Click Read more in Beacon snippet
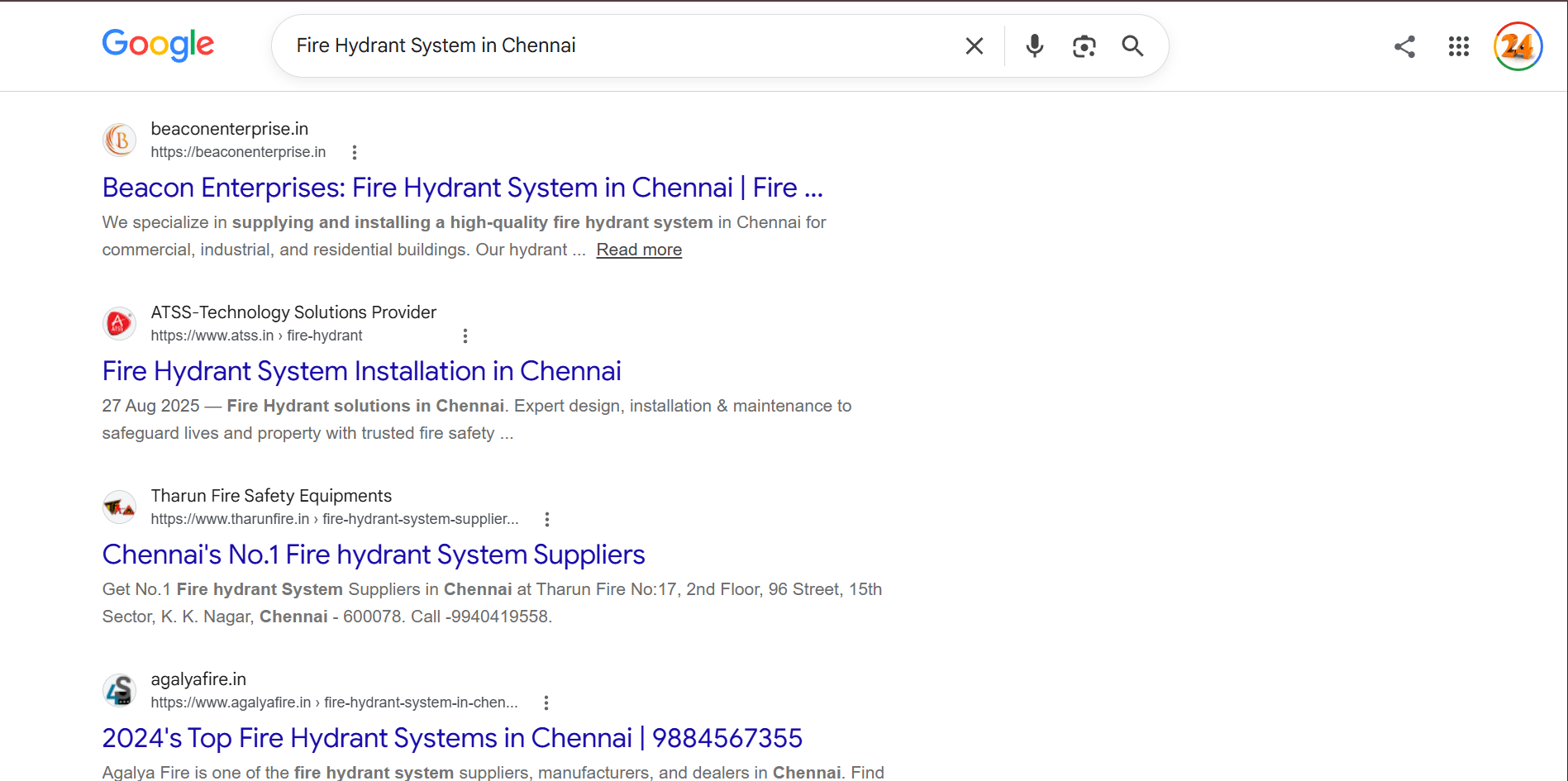Screen dimensions: 1568x781 [x=639, y=250]
